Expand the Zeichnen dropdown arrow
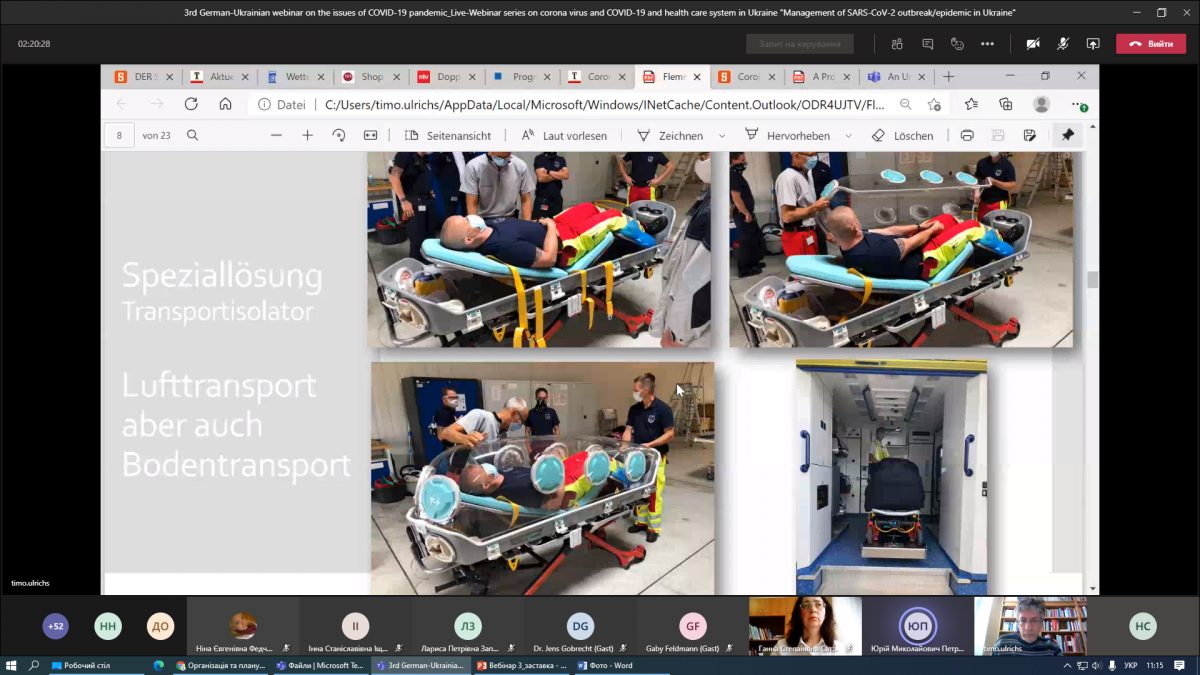 click(x=722, y=136)
